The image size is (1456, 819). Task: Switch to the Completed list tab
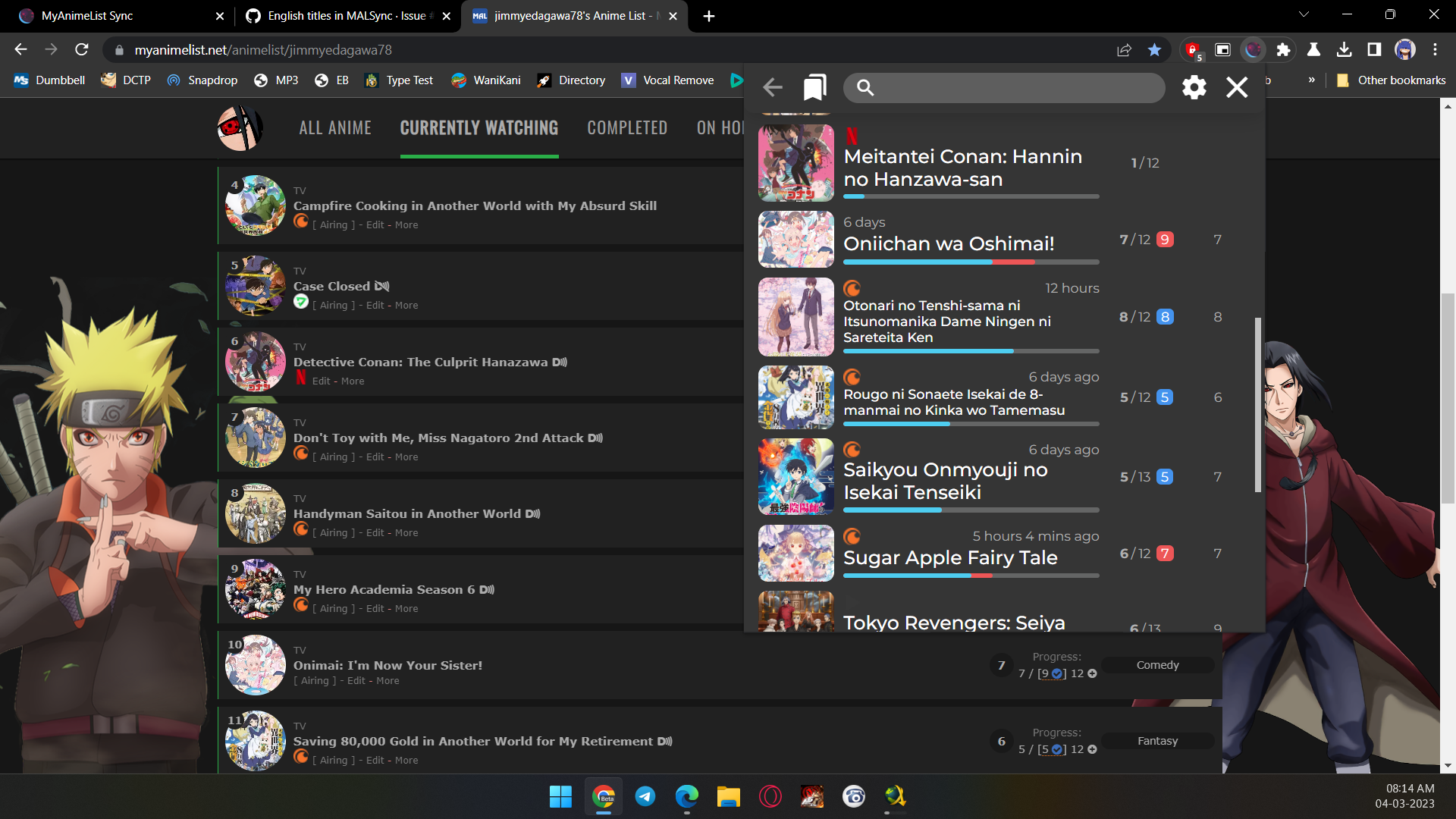click(627, 128)
